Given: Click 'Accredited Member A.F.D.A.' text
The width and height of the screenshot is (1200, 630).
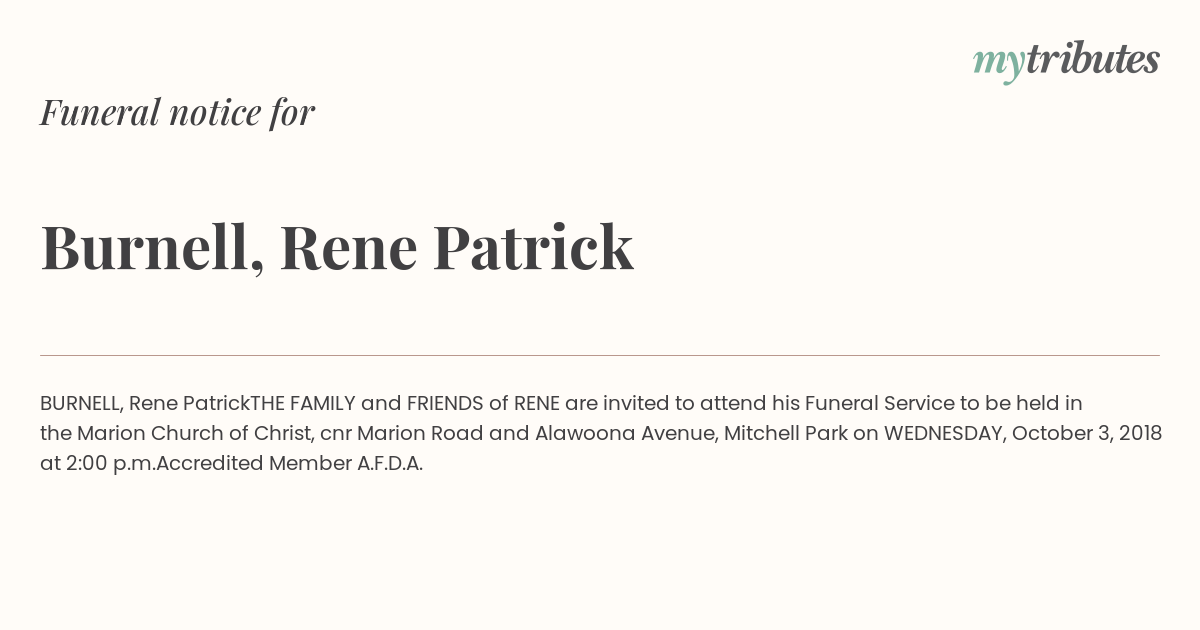Looking at the screenshot, I should click(290, 464).
